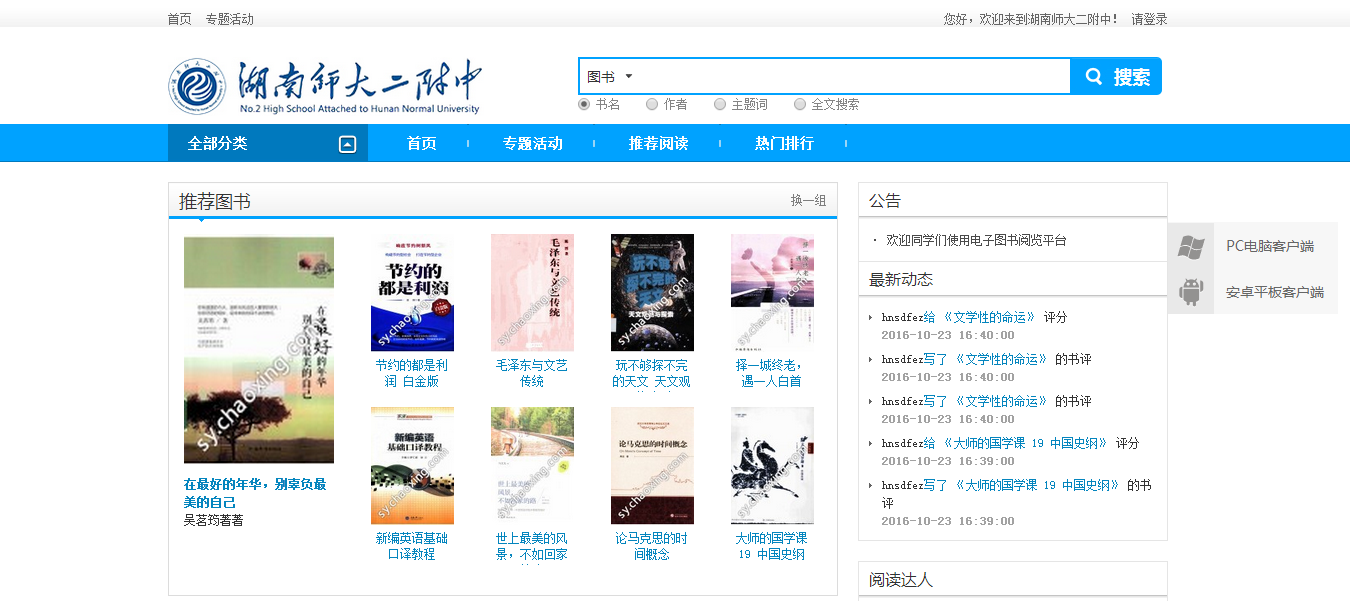Select the 主题词 radio button

(x=720, y=104)
